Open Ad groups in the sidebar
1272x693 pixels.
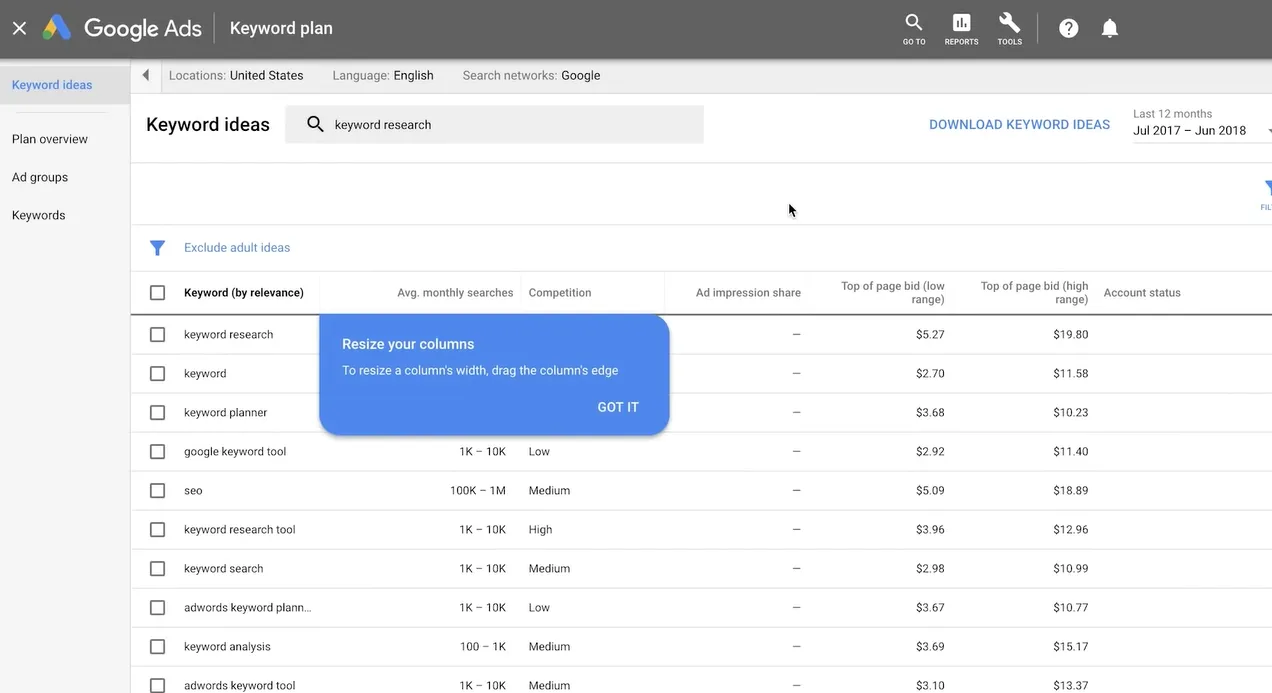[x=40, y=177]
